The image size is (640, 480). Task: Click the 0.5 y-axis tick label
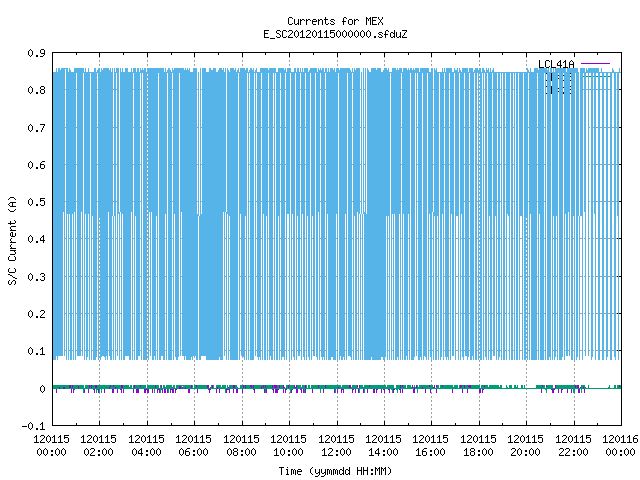click(x=36, y=202)
